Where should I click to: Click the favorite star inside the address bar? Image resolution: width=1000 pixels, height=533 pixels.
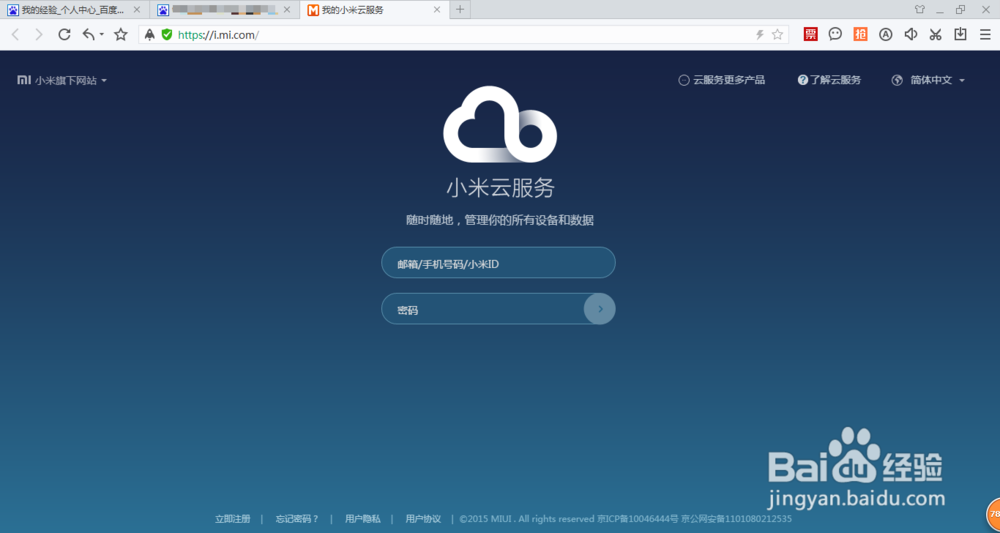coord(777,34)
